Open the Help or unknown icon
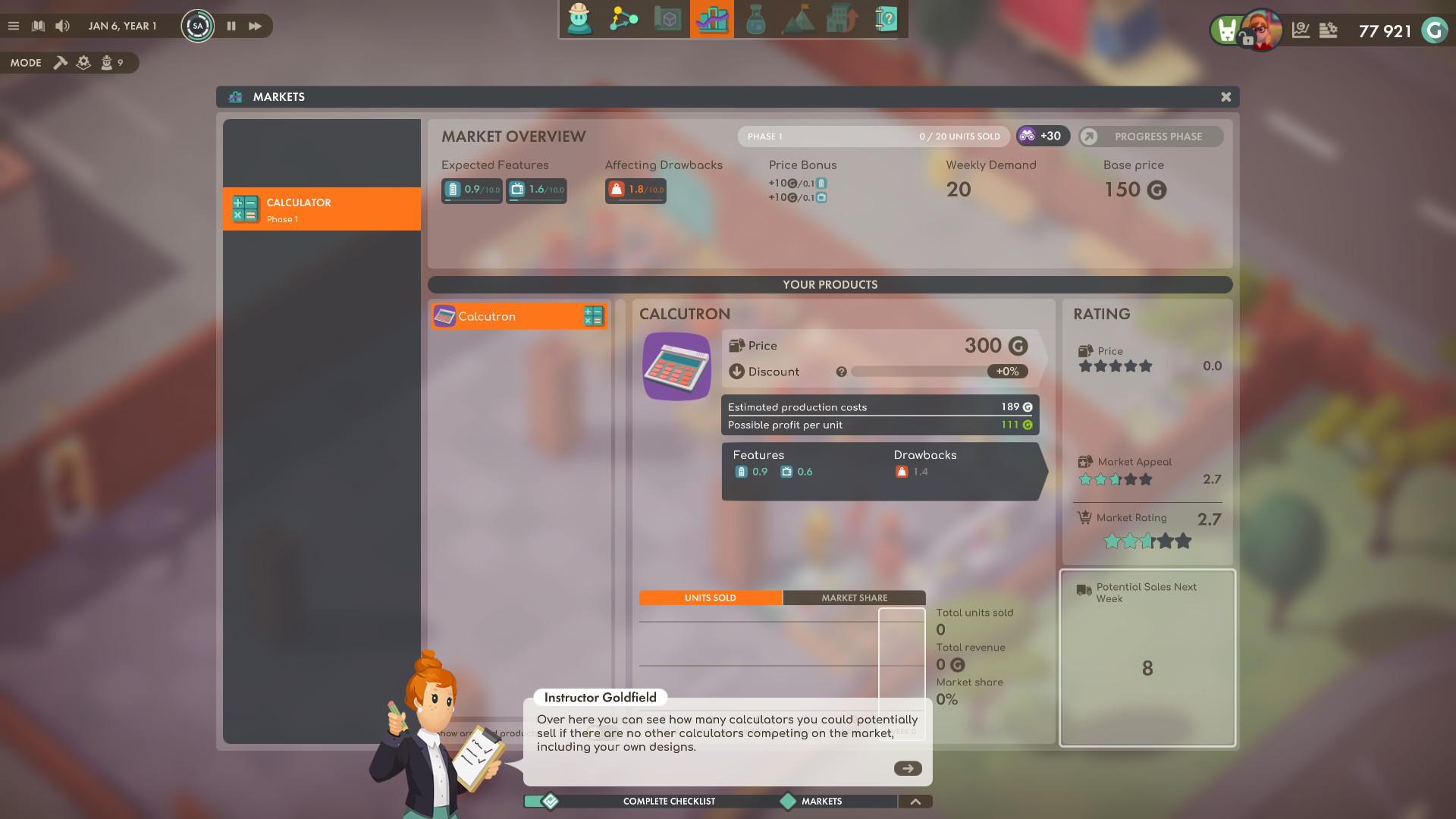The image size is (1456, 819). click(887, 19)
